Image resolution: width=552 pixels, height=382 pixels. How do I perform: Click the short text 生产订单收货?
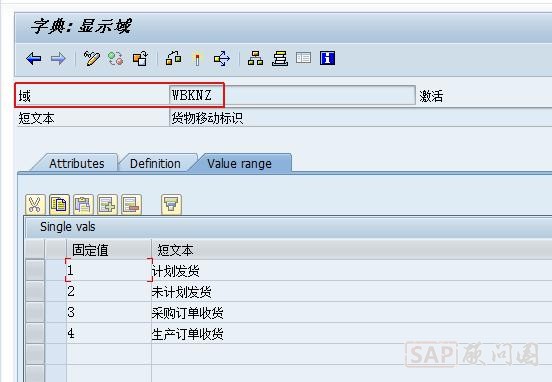[x=188, y=334]
